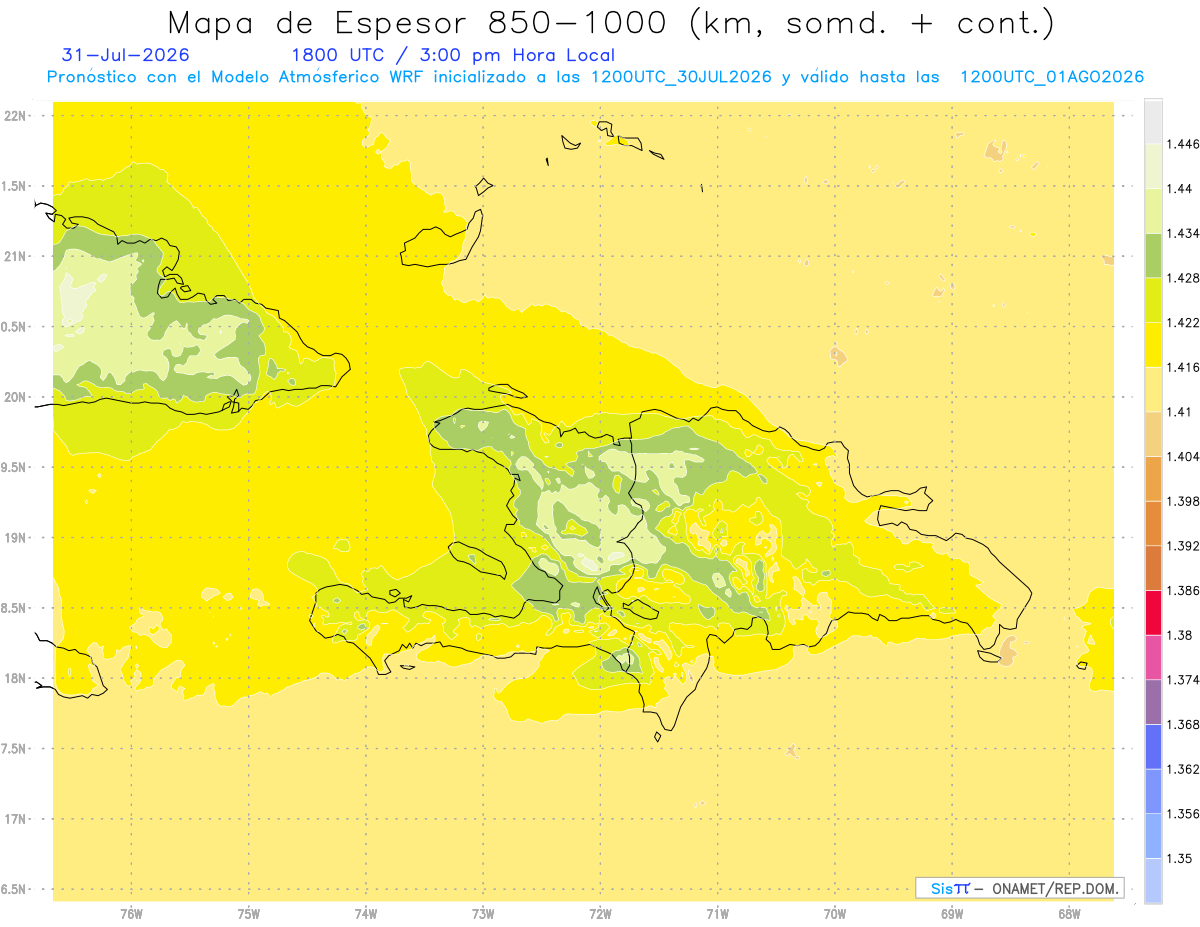Pick the blue 1.362–1.368 legend color

point(1153,746)
